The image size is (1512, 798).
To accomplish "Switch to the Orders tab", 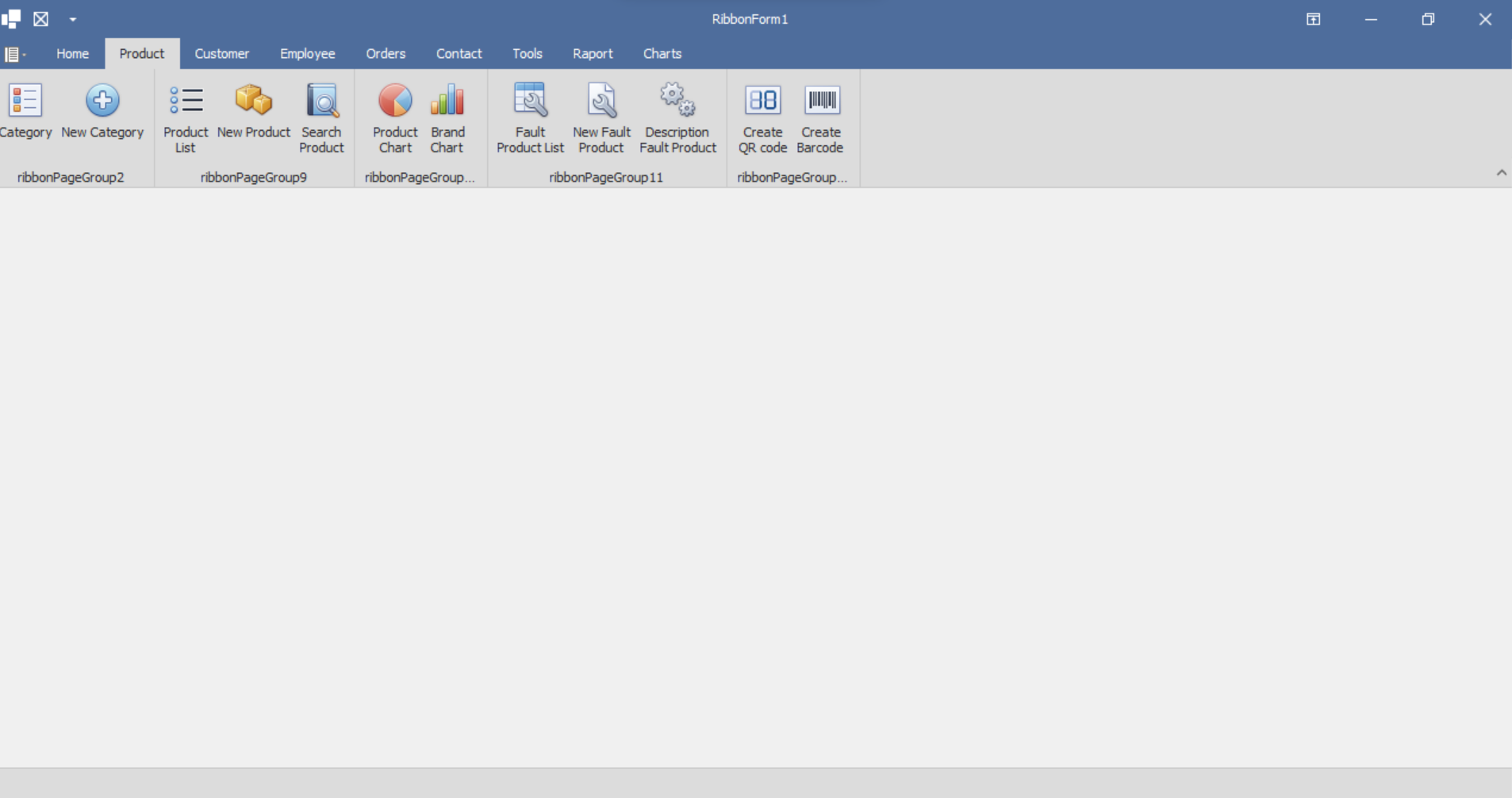I will coord(386,54).
